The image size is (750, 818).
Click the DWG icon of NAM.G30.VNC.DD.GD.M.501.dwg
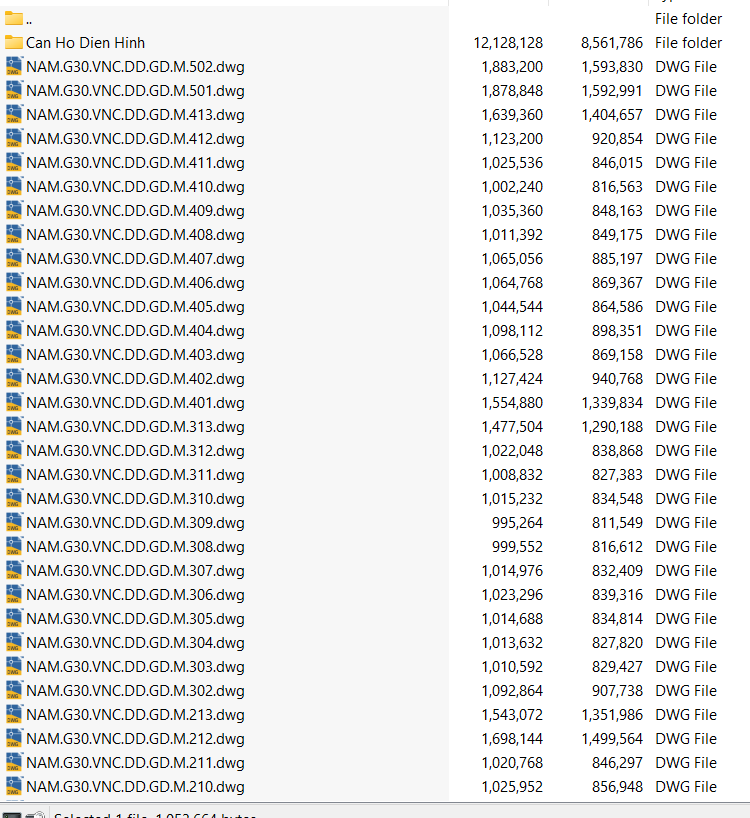click(x=14, y=91)
